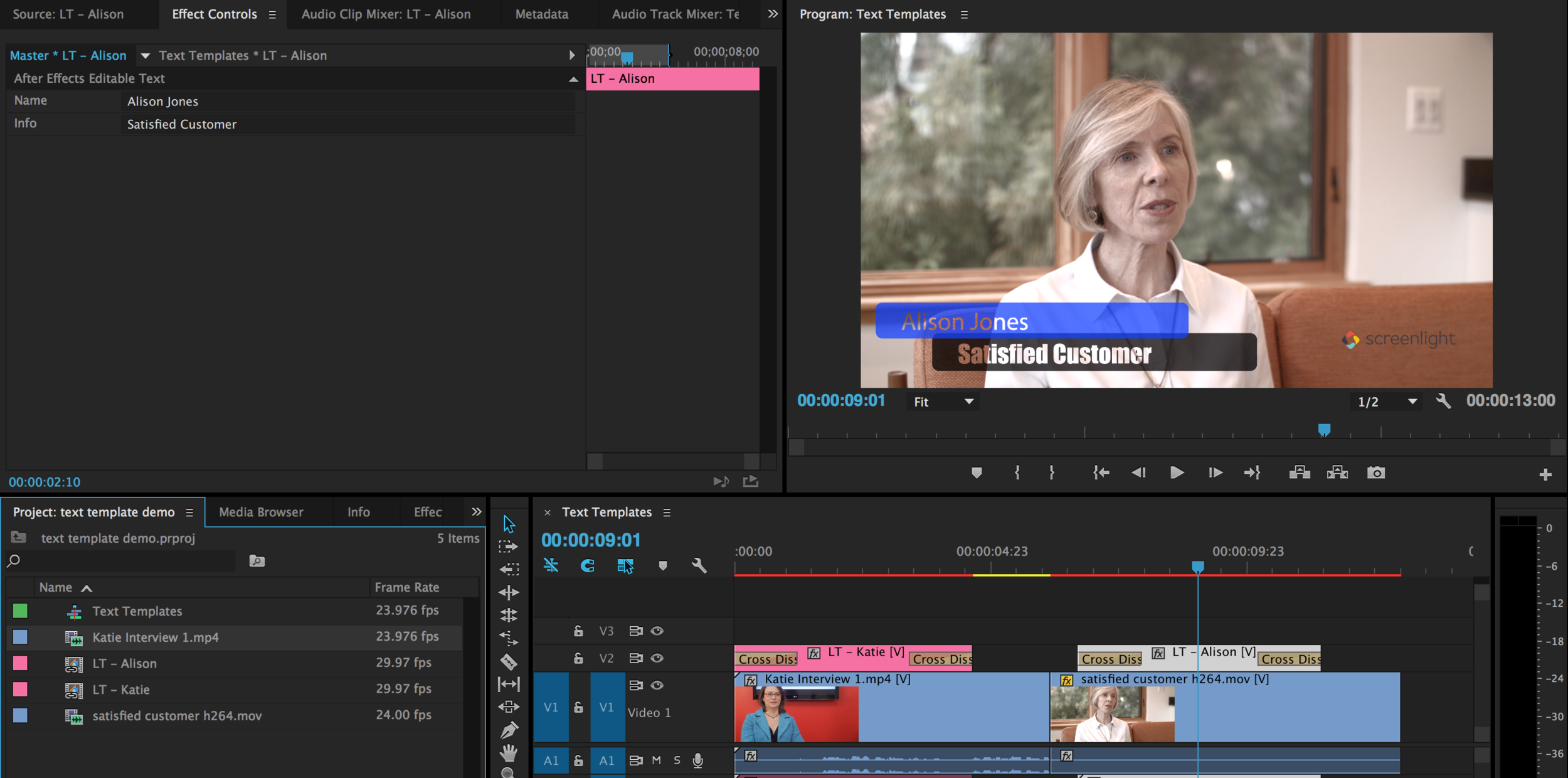Expand the Master LT-Alison dropdown
1568x778 pixels.
[145, 55]
